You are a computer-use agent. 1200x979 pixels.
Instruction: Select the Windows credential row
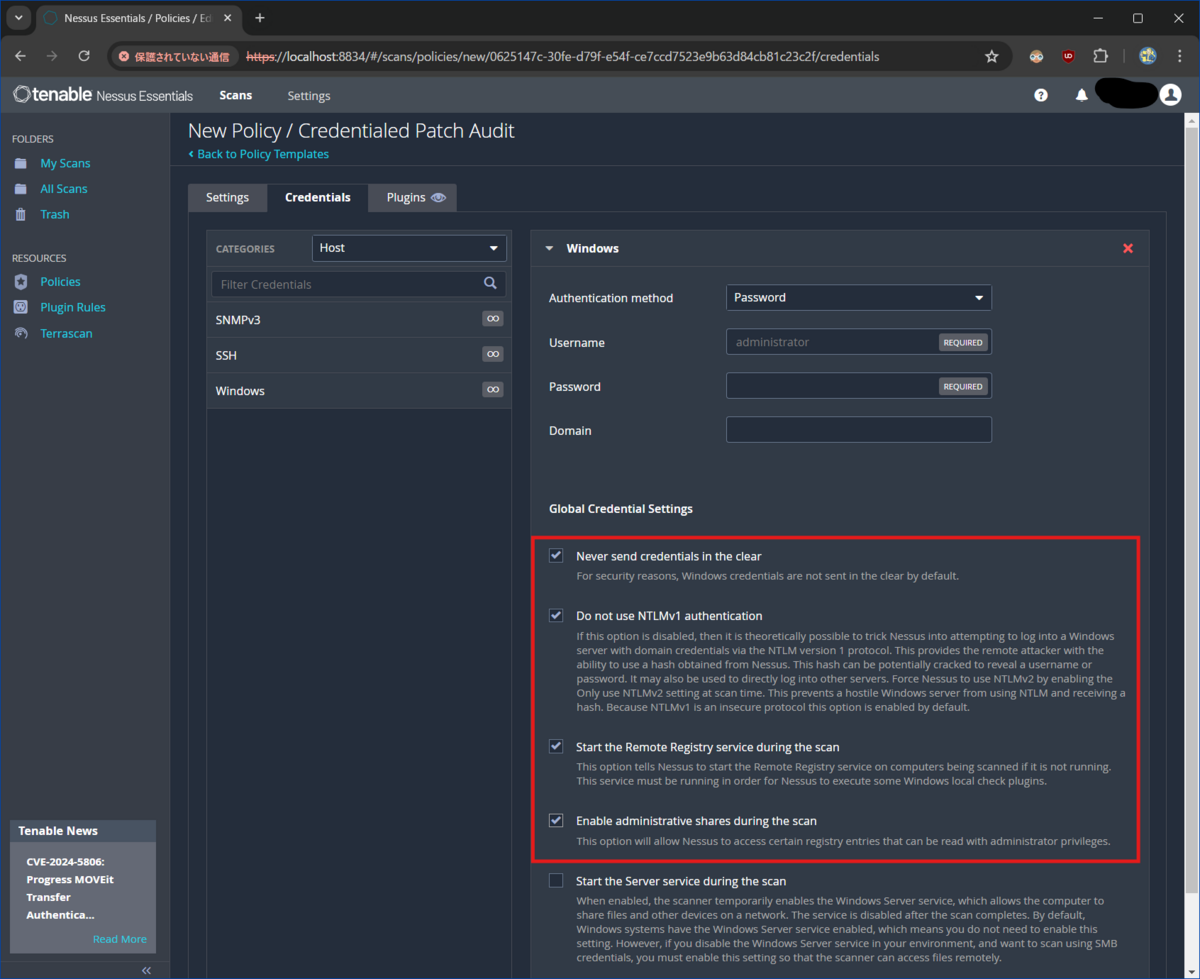[359, 391]
